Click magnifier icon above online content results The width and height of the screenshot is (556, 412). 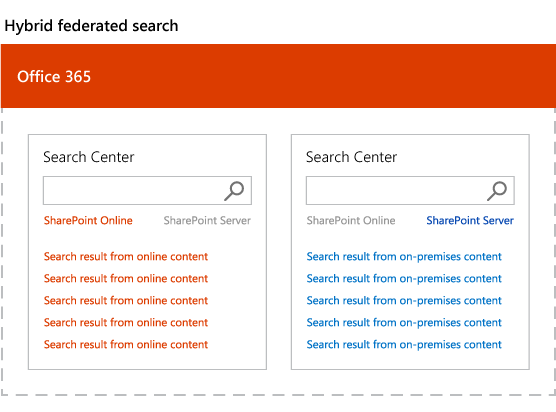(x=234, y=191)
